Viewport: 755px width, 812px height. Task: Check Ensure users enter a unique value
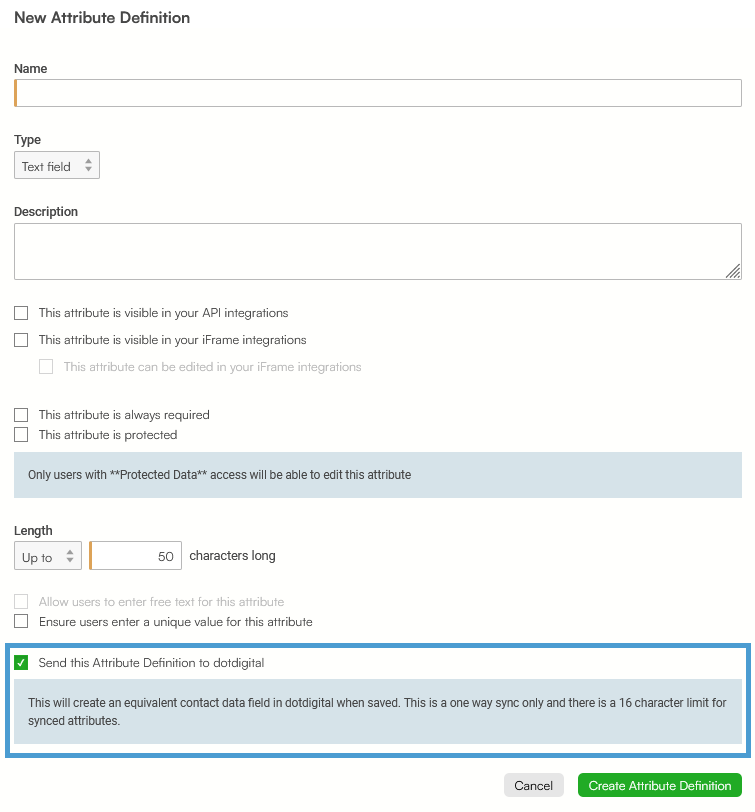[x=21, y=621]
